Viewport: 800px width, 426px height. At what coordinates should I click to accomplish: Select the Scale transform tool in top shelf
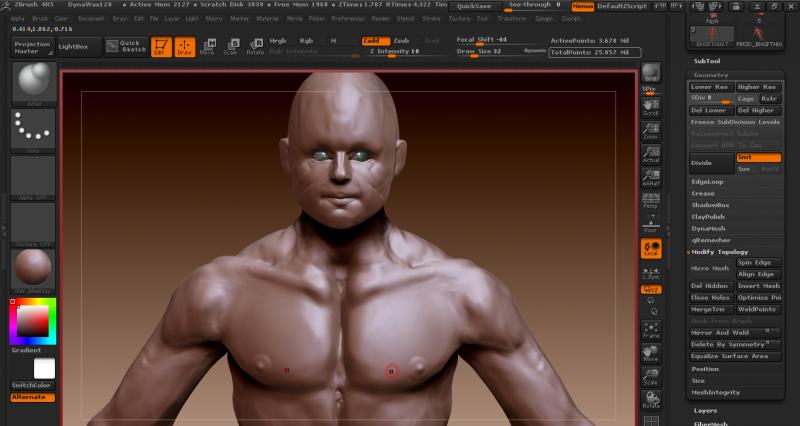coord(231,47)
